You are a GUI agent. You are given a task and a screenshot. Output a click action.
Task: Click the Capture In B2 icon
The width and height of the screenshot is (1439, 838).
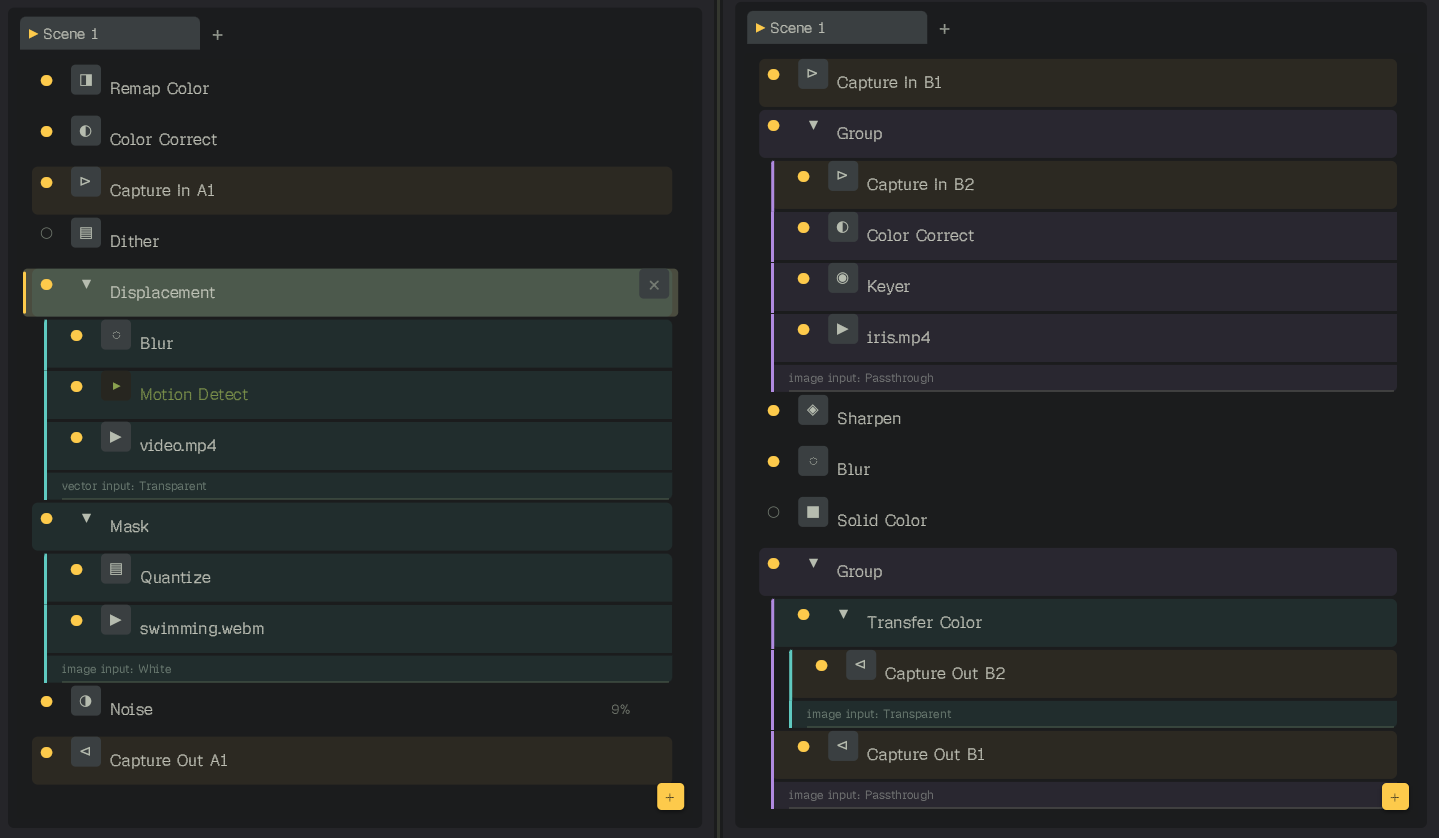(x=843, y=176)
